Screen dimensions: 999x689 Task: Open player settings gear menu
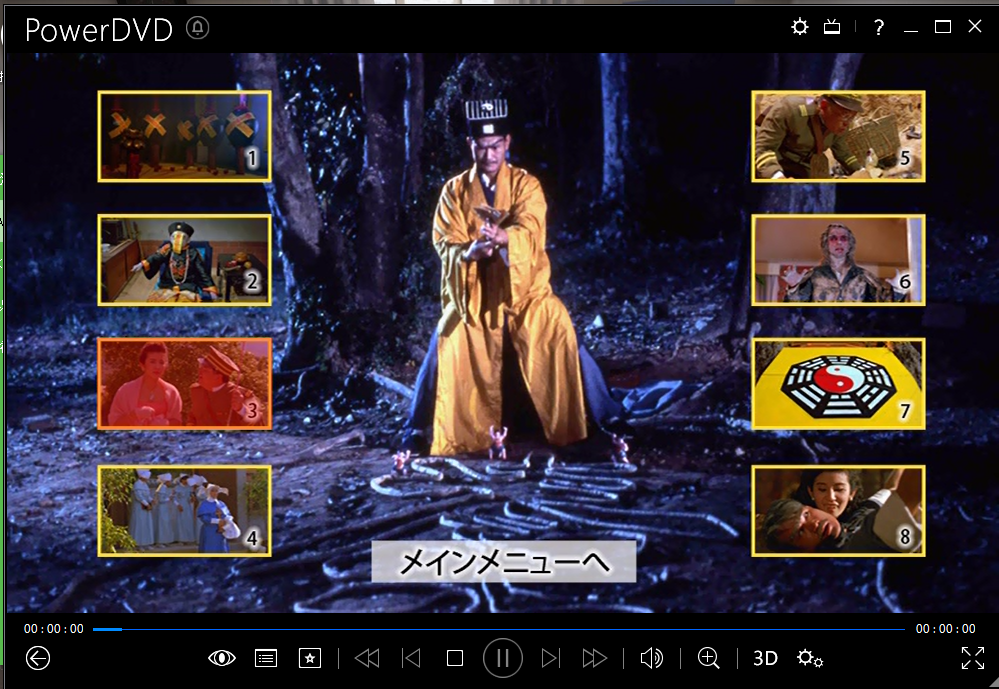pos(809,658)
